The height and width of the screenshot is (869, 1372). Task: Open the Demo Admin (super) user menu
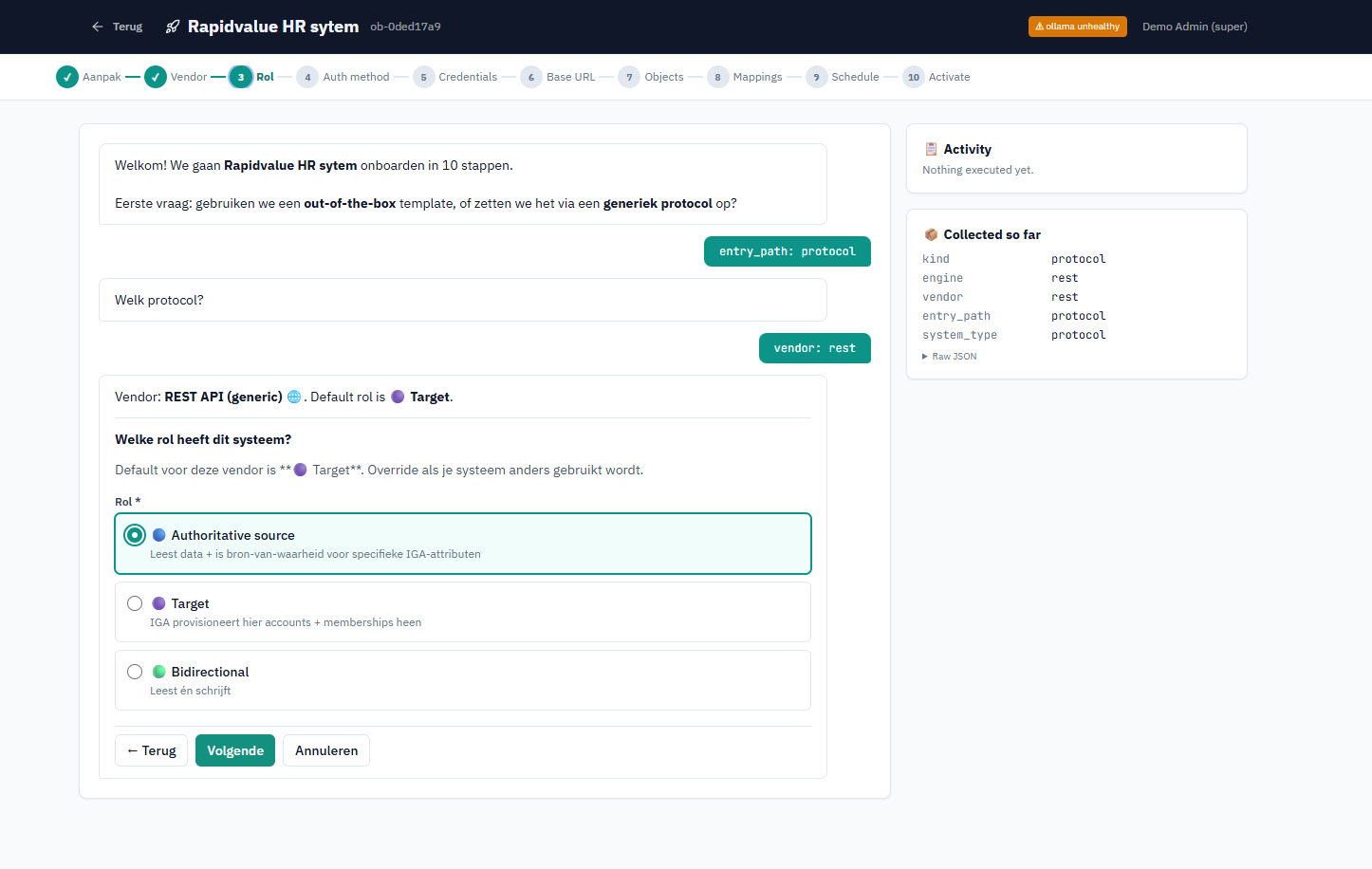(x=1195, y=27)
